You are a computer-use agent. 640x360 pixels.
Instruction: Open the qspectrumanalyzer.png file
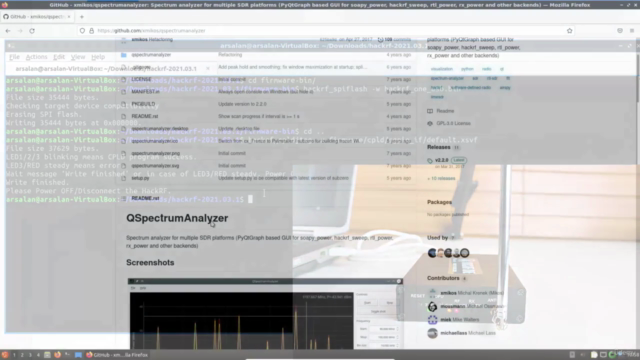pyautogui.click(x=156, y=153)
